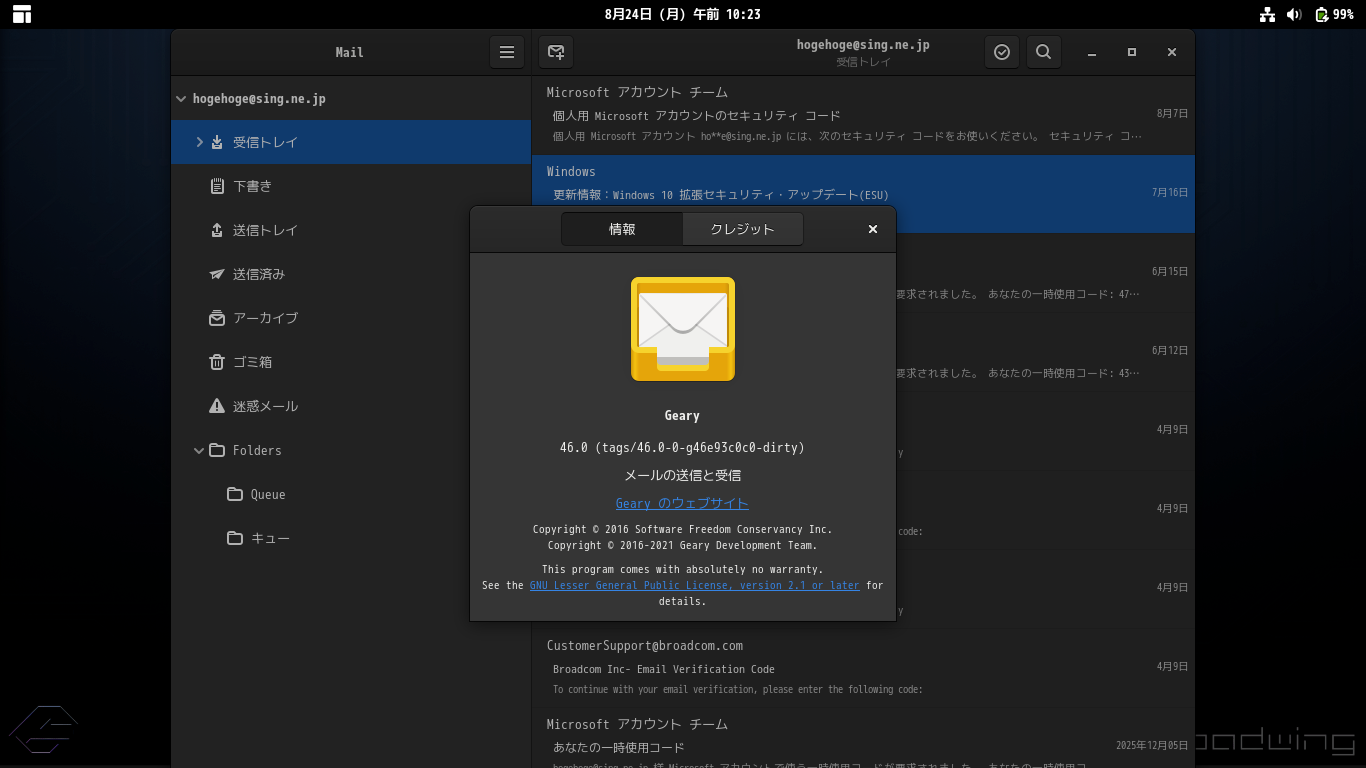Screen dimensions: 1366x768
Task: Maximize the Geary main window
Action: [1132, 52]
